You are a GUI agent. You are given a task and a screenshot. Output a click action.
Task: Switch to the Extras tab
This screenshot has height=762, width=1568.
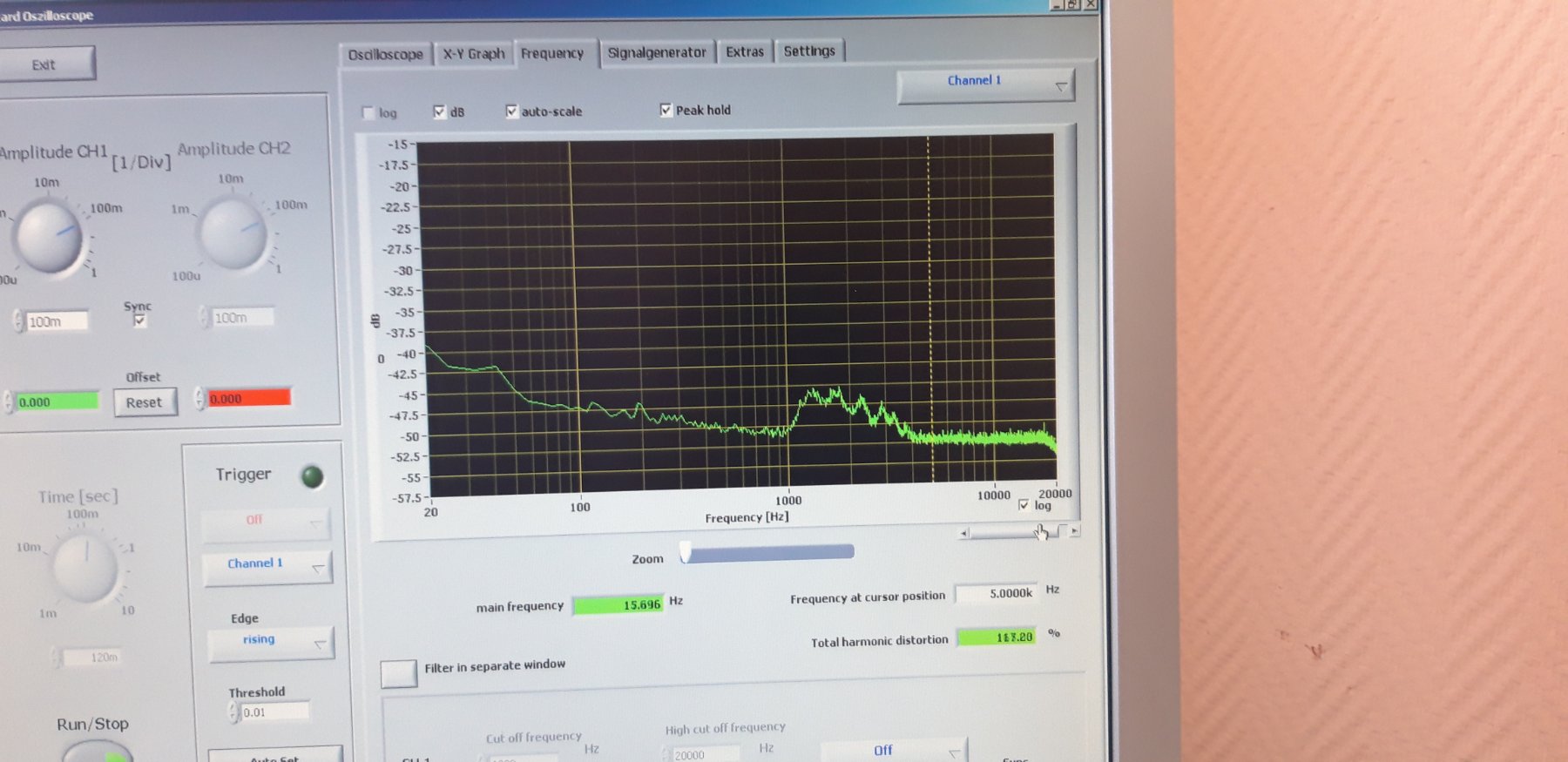745,51
